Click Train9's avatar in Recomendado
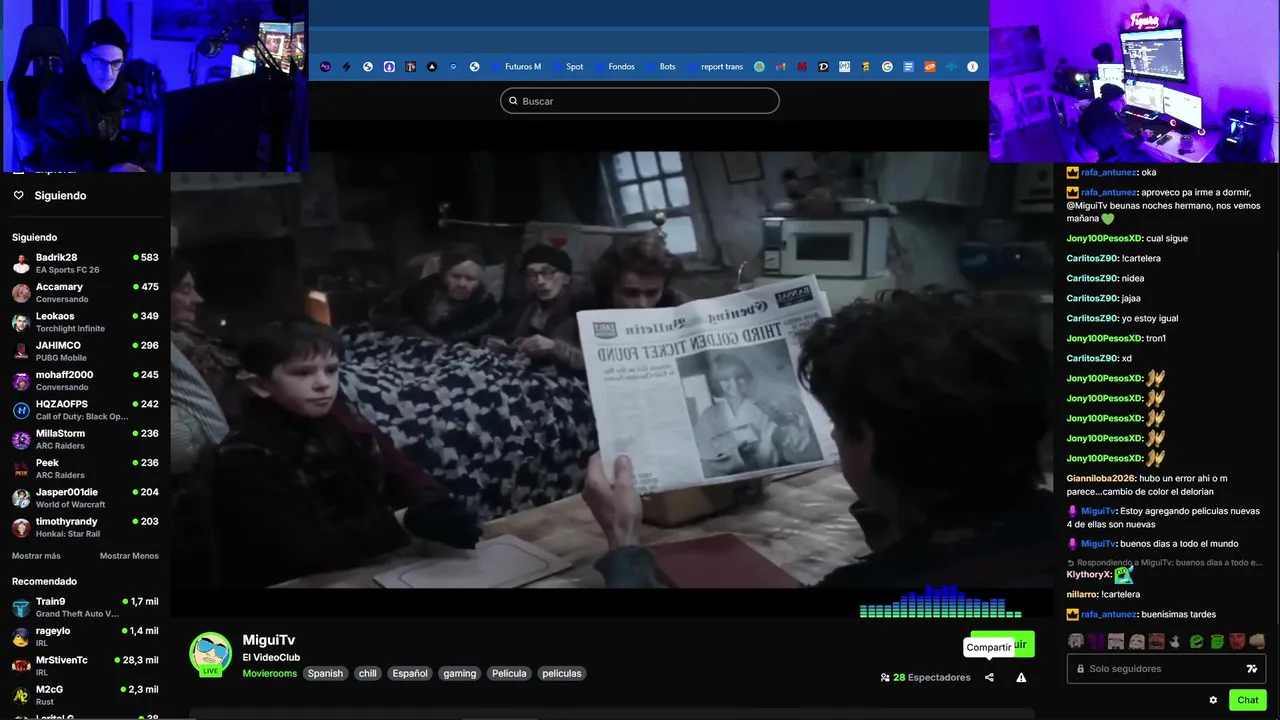 tap(21, 608)
